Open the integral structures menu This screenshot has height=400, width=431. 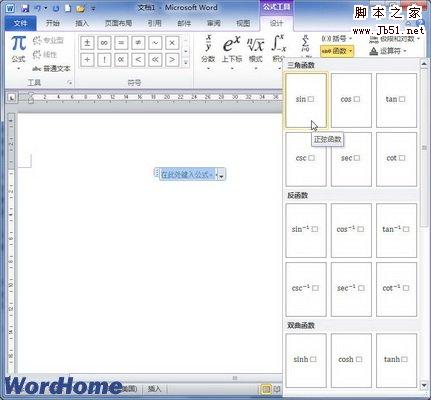[x=278, y=53]
